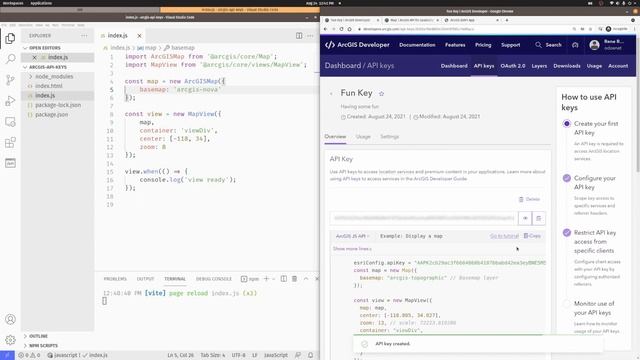Open the Extensions view

point(10,142)
